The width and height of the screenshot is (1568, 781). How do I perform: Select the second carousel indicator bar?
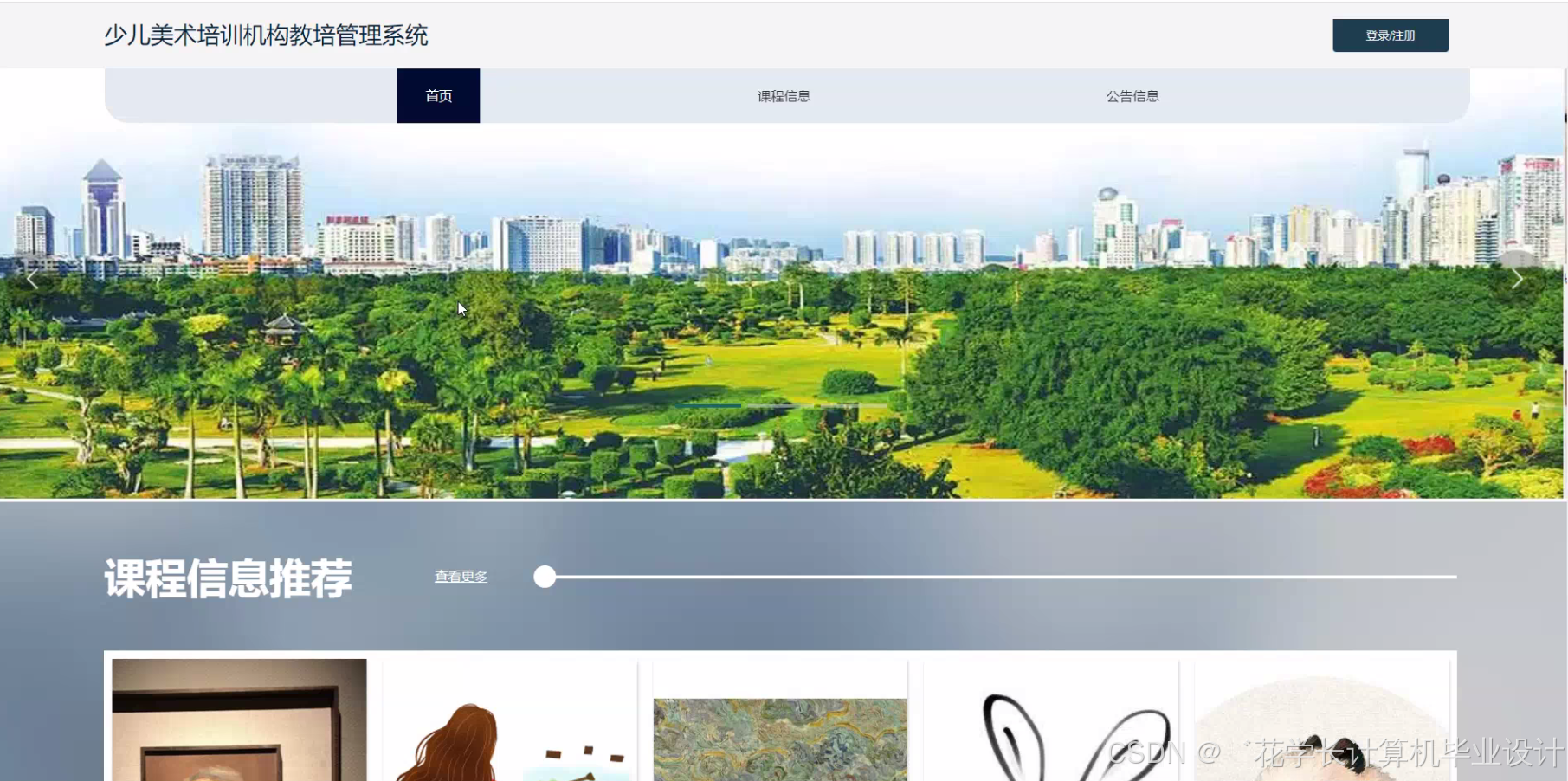[x=781, y=405]
